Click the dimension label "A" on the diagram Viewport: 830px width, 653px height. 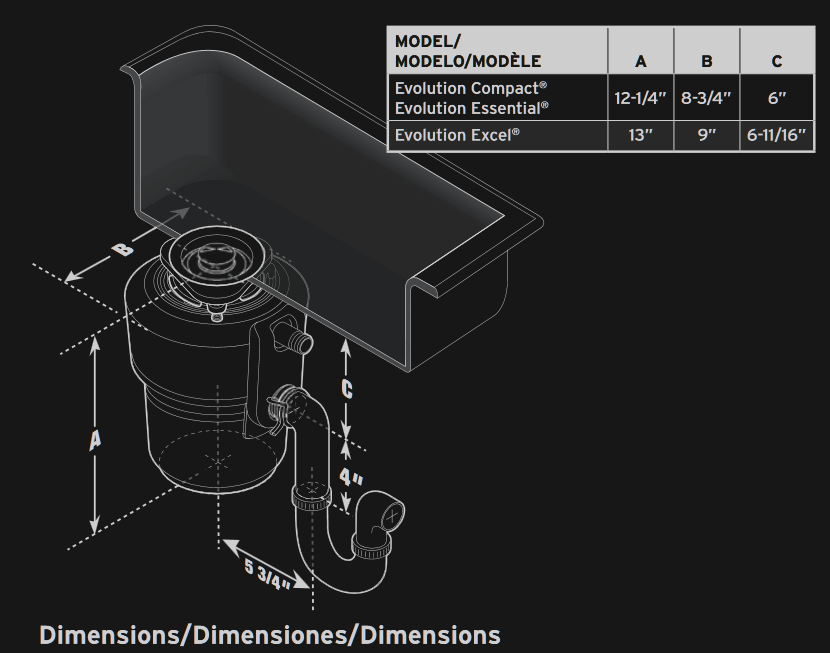tap(95, 440)
